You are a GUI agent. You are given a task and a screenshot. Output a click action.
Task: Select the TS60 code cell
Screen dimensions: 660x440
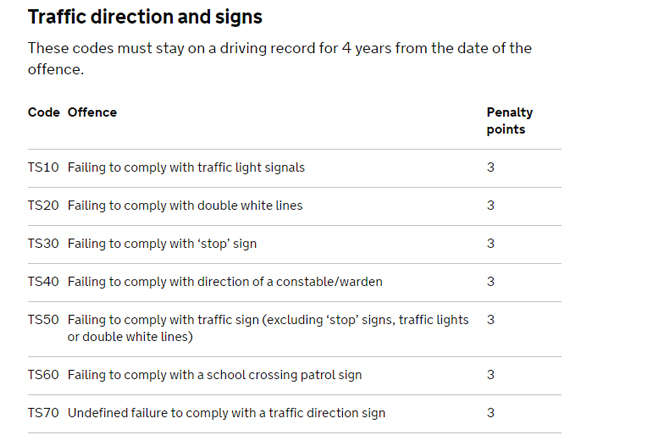[x=43, y=375]
